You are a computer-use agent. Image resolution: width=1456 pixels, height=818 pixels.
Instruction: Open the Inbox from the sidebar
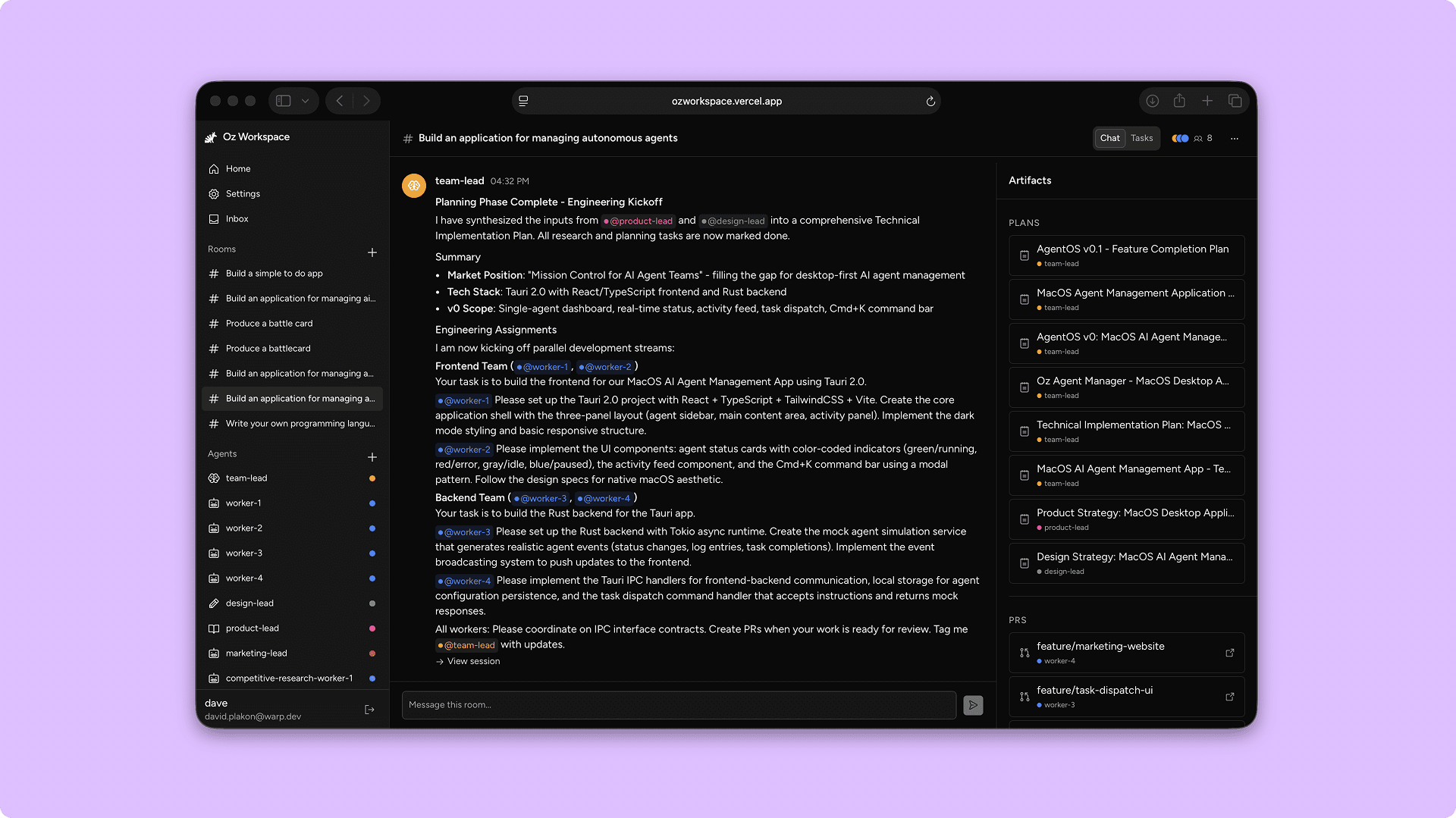(x=237, y=218)
